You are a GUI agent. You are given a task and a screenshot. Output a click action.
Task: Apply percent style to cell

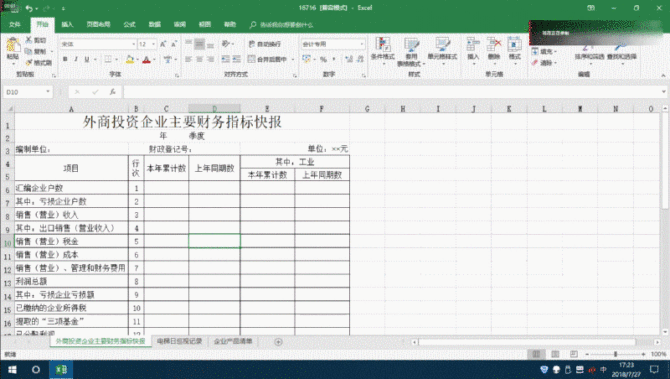pos(323,59)
